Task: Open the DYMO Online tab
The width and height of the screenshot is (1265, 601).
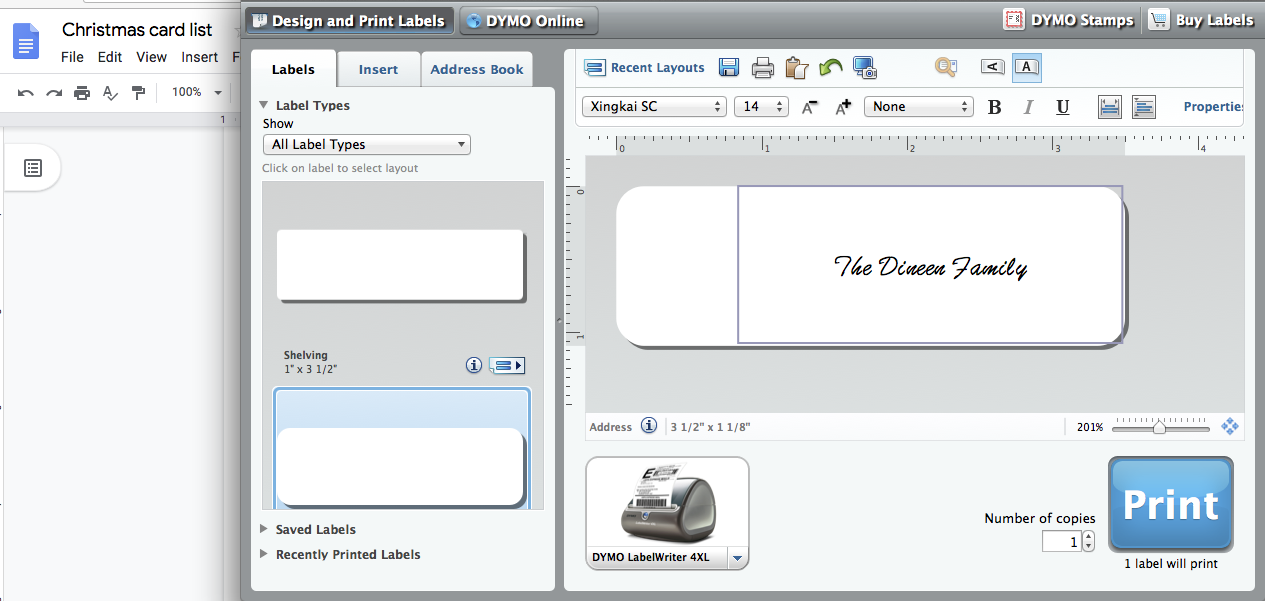Action: click(x=528, y=20)
